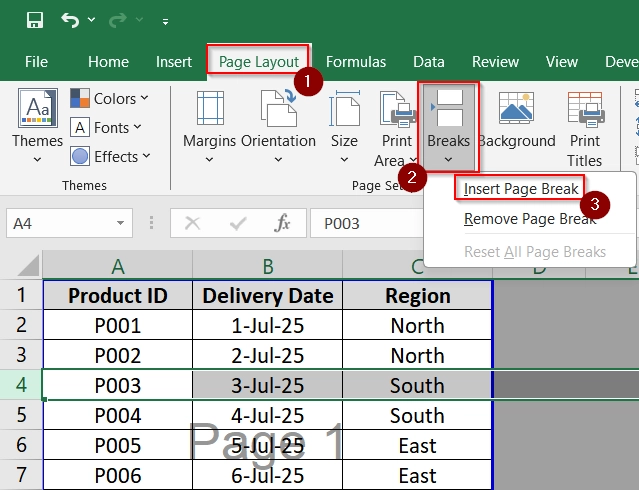Click the Region header cell
Screen dimensions: 639x490
[417, 295]
